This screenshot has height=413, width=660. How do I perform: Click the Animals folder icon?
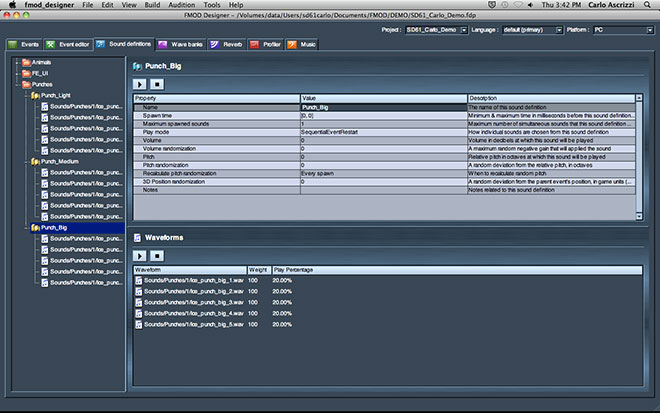(x=27, y=62)
